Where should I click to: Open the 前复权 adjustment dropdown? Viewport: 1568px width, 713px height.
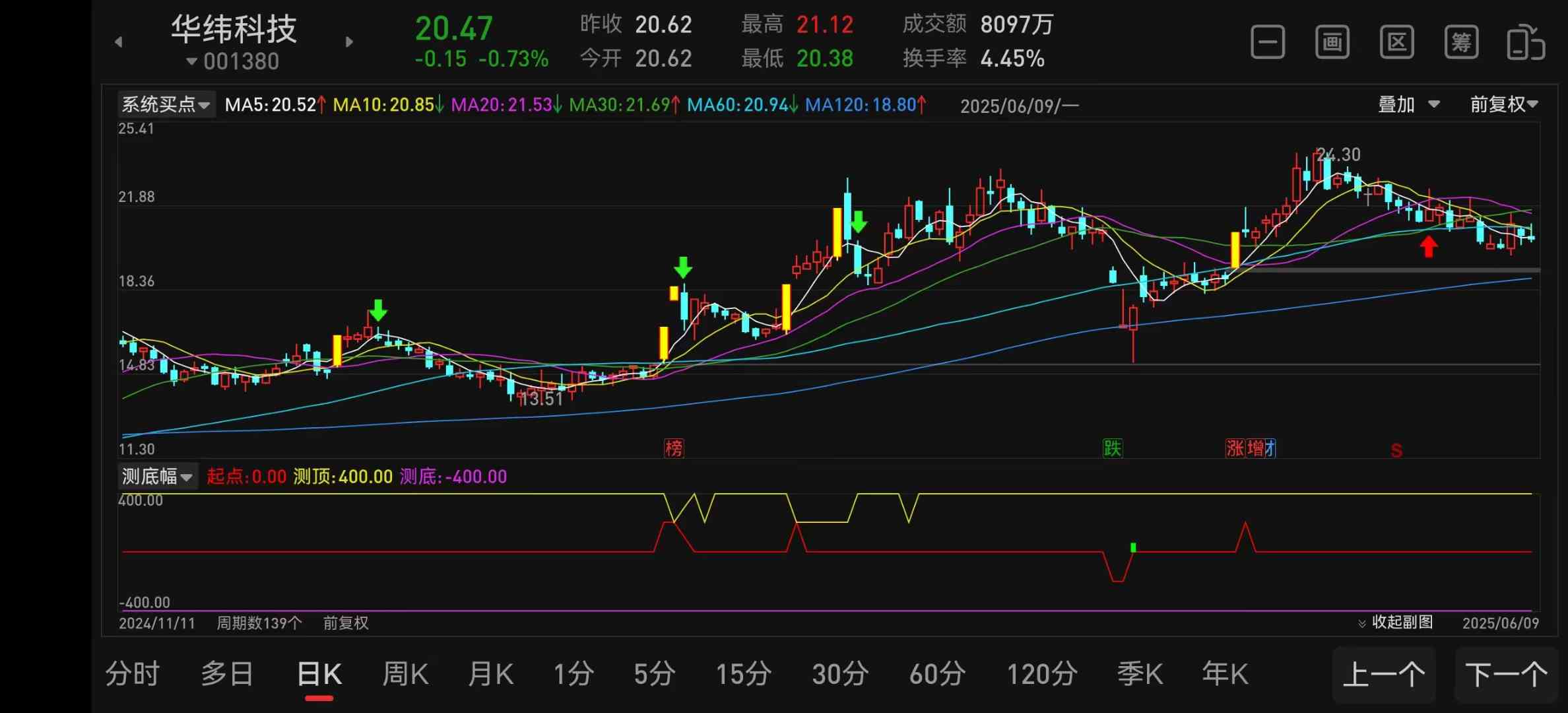[1504, 104]
